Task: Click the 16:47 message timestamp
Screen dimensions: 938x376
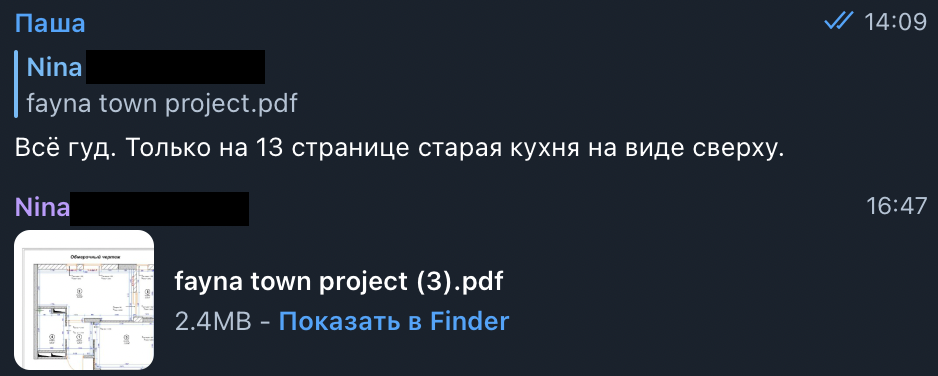Action: tap(897, 207)
